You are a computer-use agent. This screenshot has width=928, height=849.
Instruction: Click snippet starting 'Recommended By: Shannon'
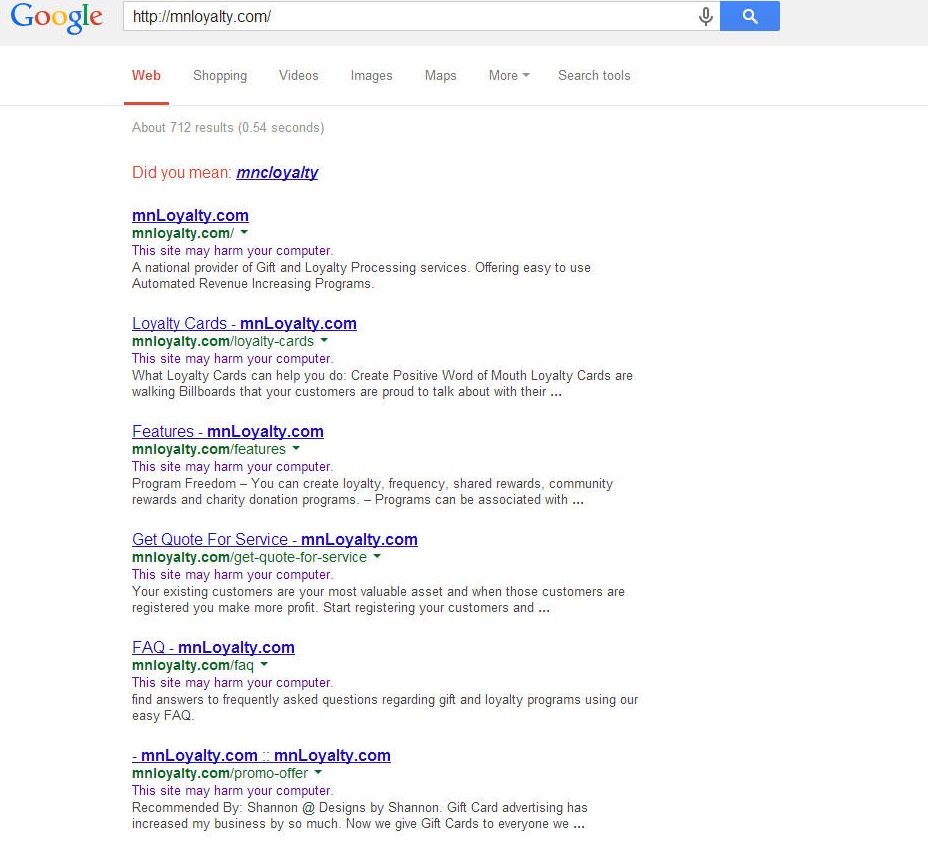click(x=360, y=816)
